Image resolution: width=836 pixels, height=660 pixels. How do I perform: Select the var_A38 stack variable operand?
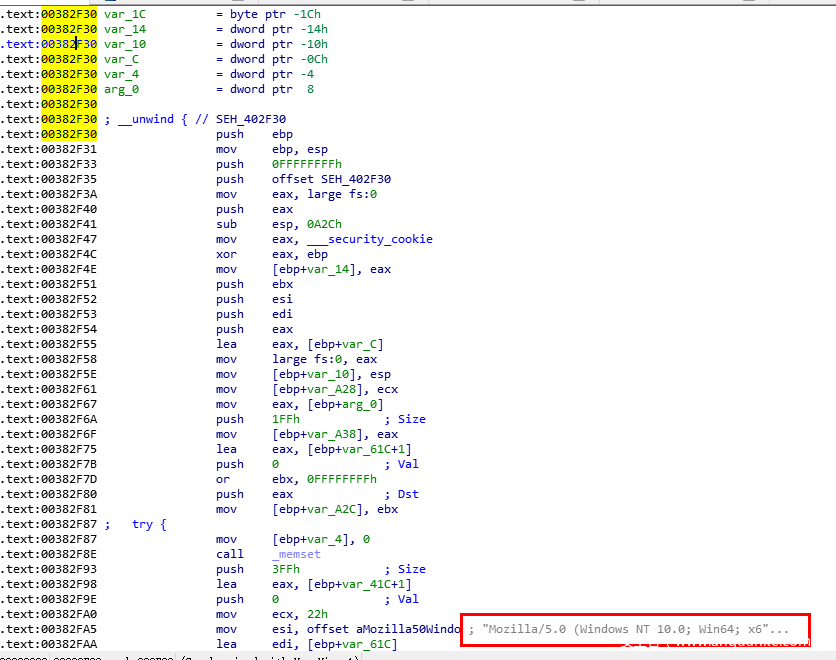(x=336, y=434)
